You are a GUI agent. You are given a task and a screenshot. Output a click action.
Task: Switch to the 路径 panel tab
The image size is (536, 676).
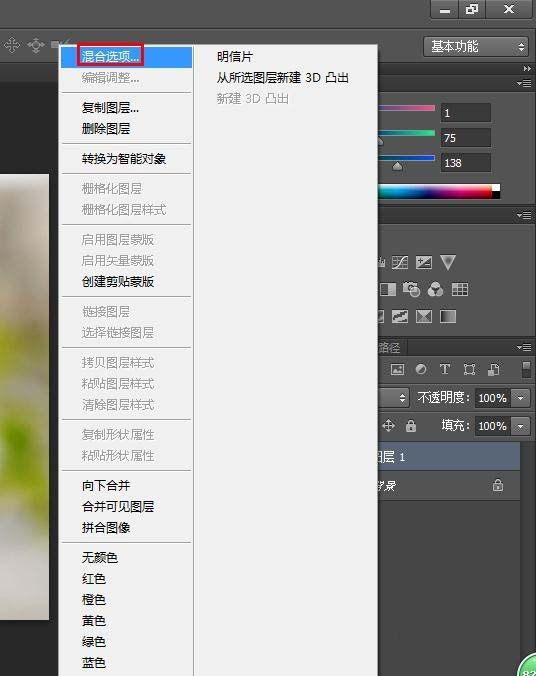(x=389, y=347)
